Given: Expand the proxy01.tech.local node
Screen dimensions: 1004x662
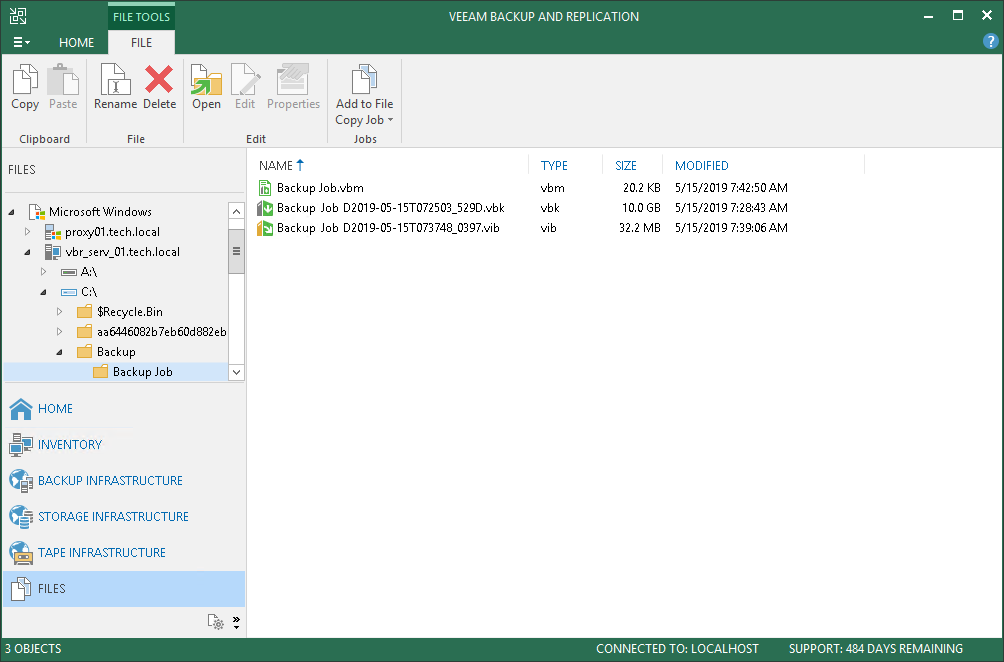Looking at the screenshot, I should click(x=28, y=232).
